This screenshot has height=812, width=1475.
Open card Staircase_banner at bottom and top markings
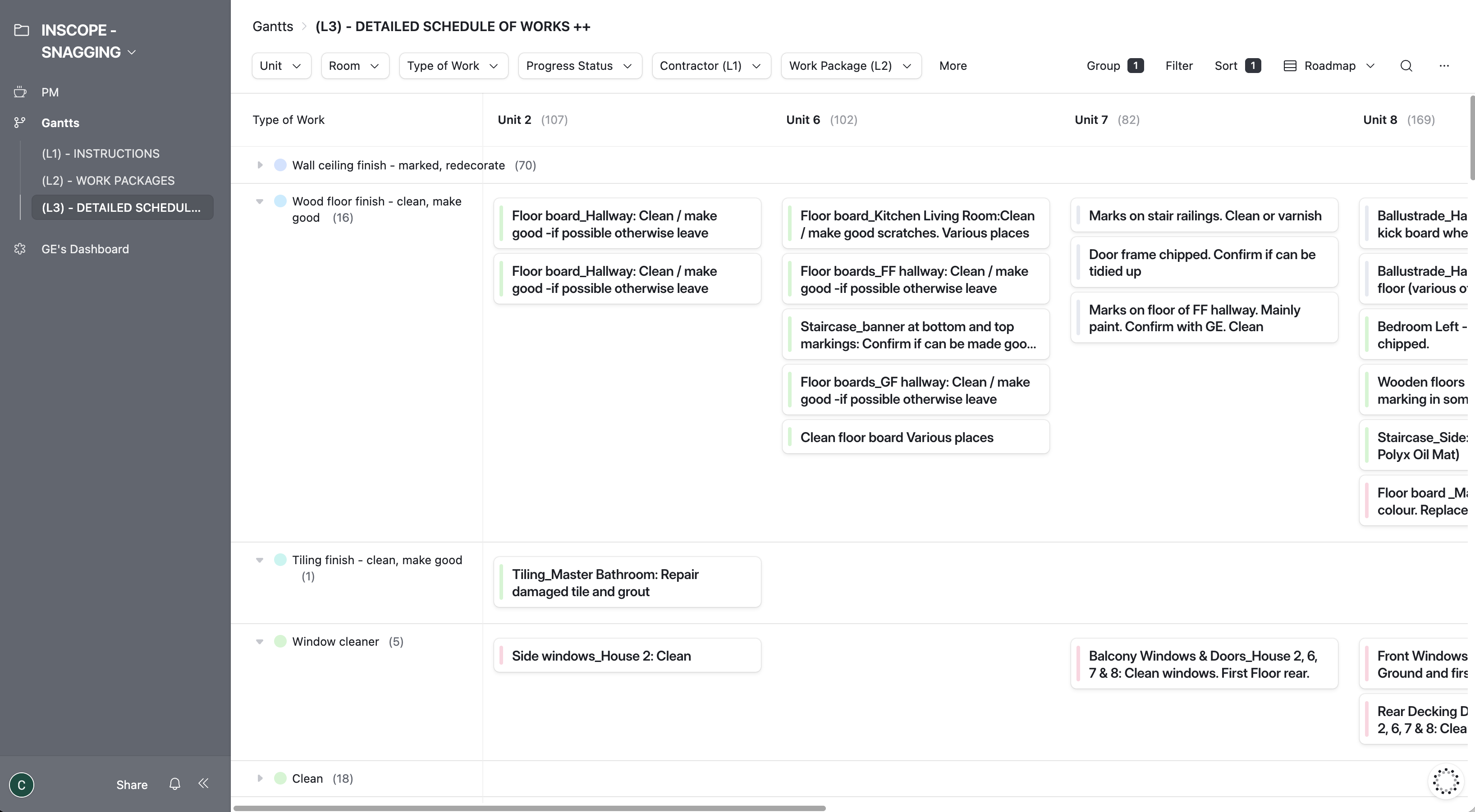point(916,335)
